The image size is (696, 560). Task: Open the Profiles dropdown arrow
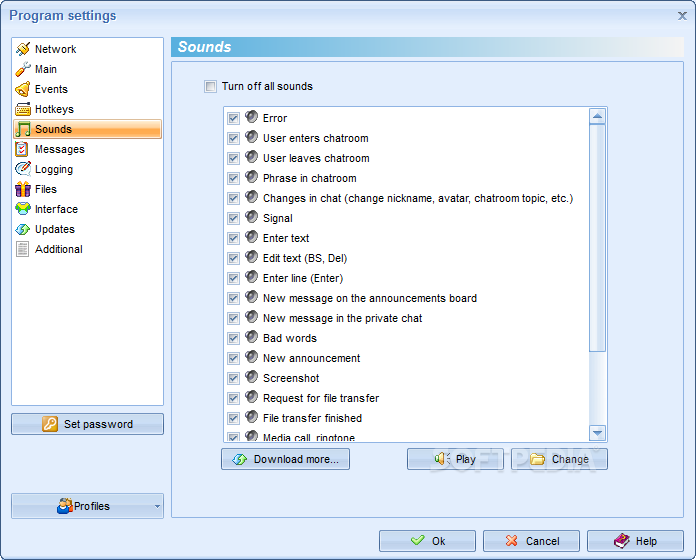pyautogui.click(x=157, y=506)
